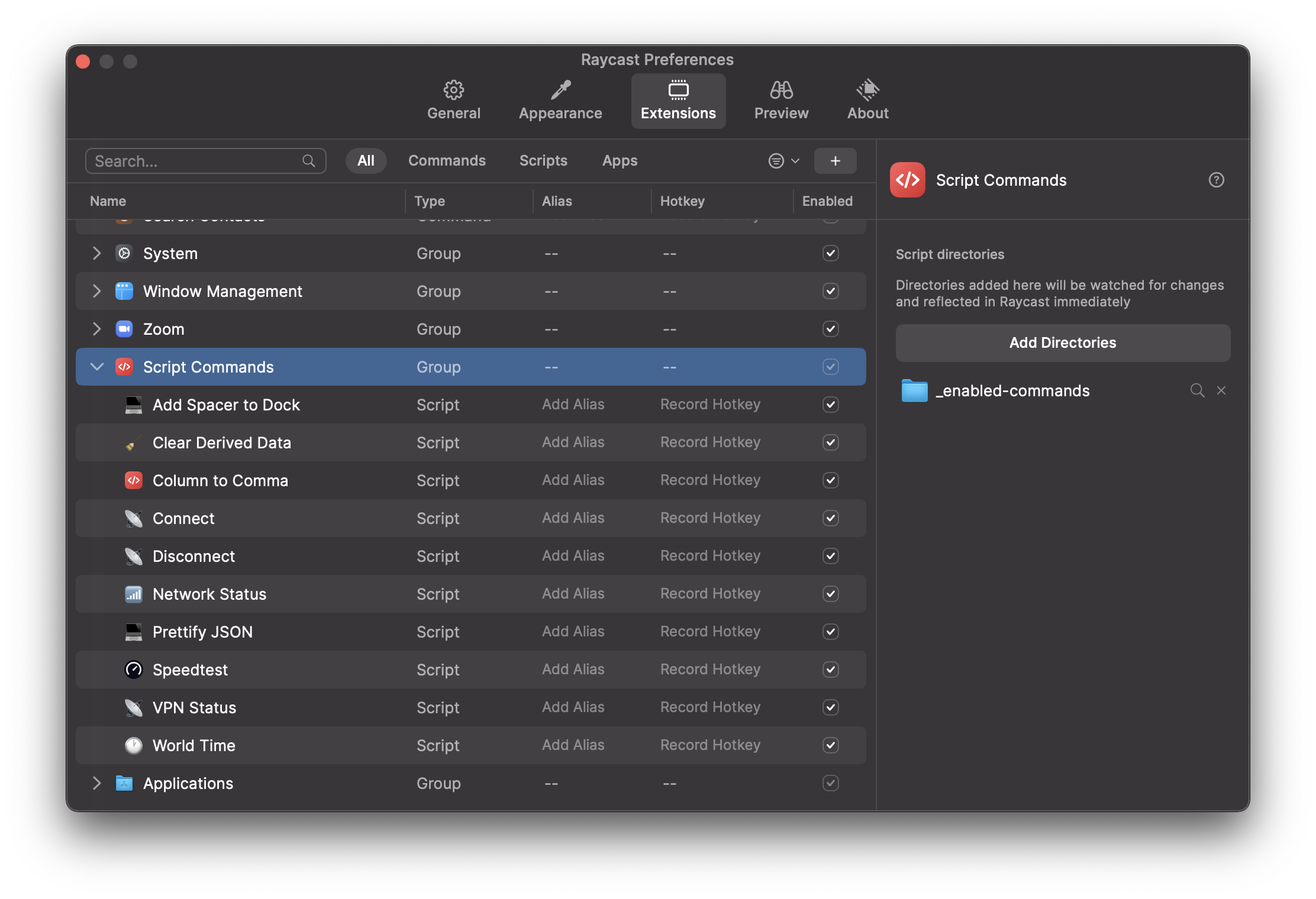Click the help question mark icon
1316x899 pixels.
coord(1216,180)
